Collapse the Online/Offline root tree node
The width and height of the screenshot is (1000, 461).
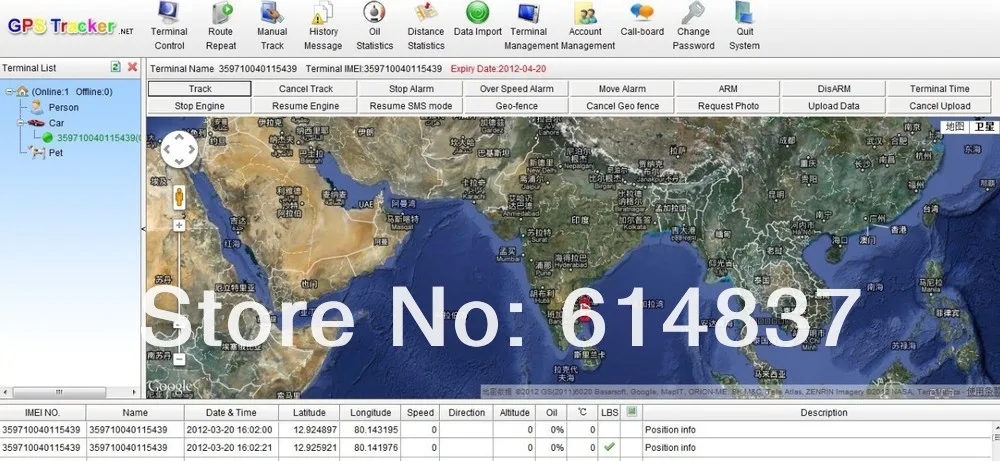(x=9, y=92)
